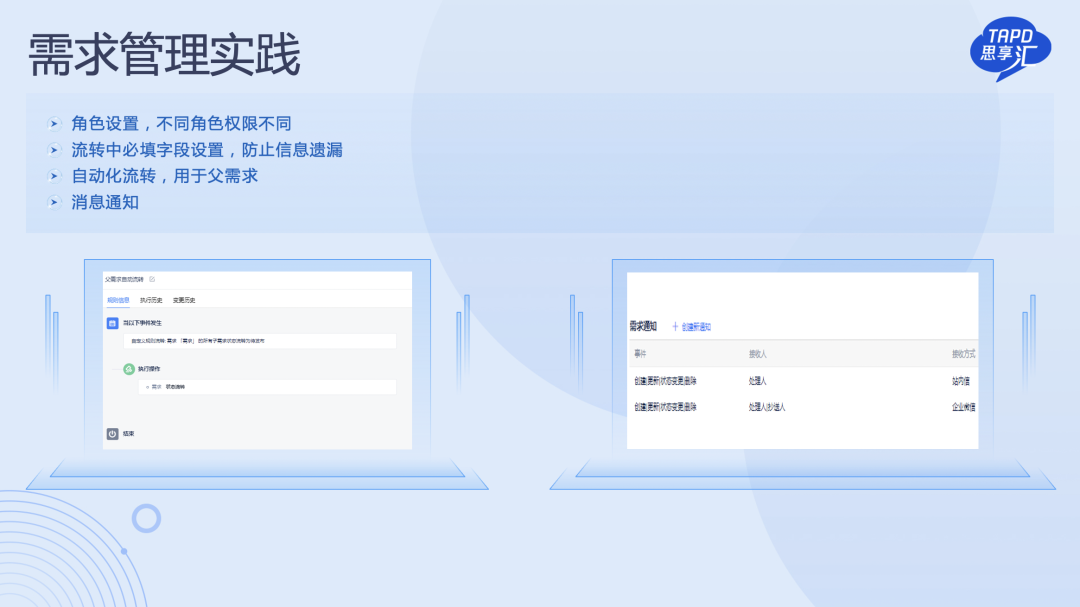Viewport: 1080px width, 607px height.
Task: Click the 接收人 column header
Action: [758, 354]
